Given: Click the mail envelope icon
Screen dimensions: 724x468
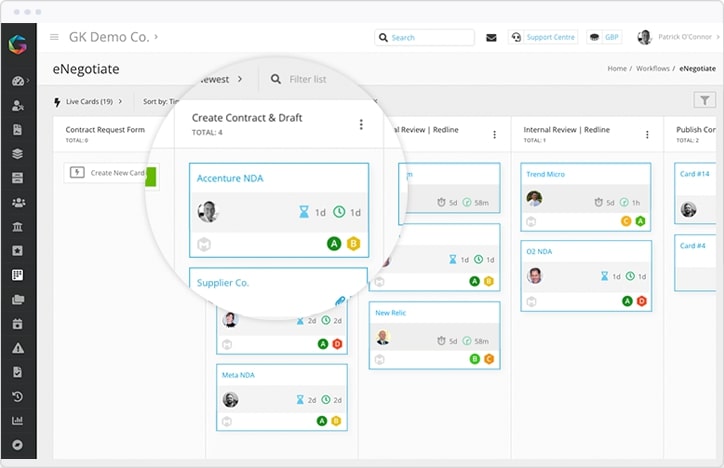Looking at the screenshot, I should click(491, 38).
